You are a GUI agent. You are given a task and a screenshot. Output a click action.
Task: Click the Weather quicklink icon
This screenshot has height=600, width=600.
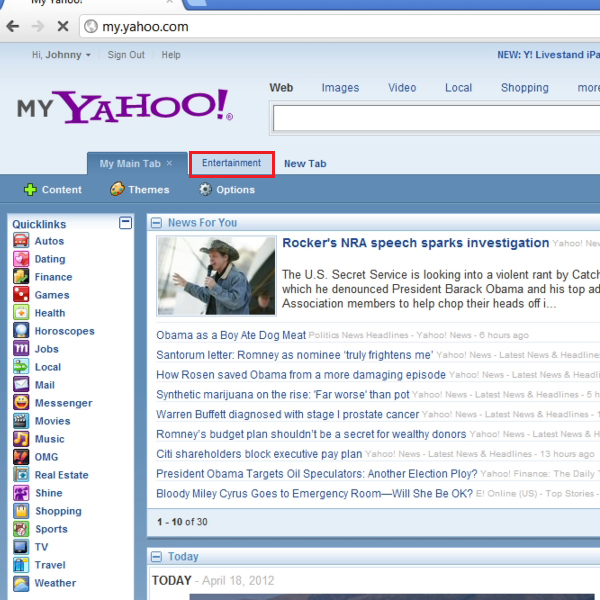click(x=21, y=582)
